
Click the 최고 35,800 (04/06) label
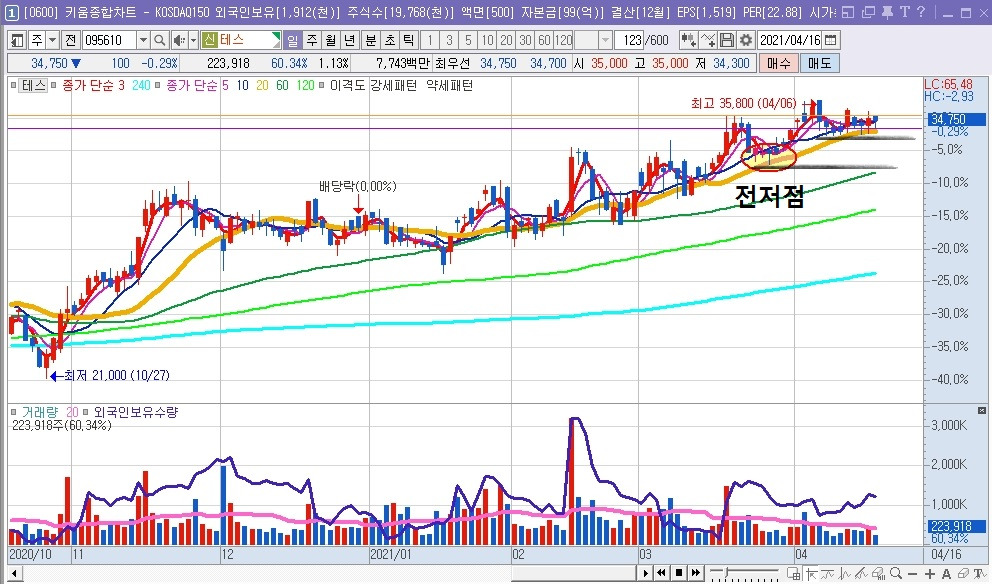tap(743, 103)
